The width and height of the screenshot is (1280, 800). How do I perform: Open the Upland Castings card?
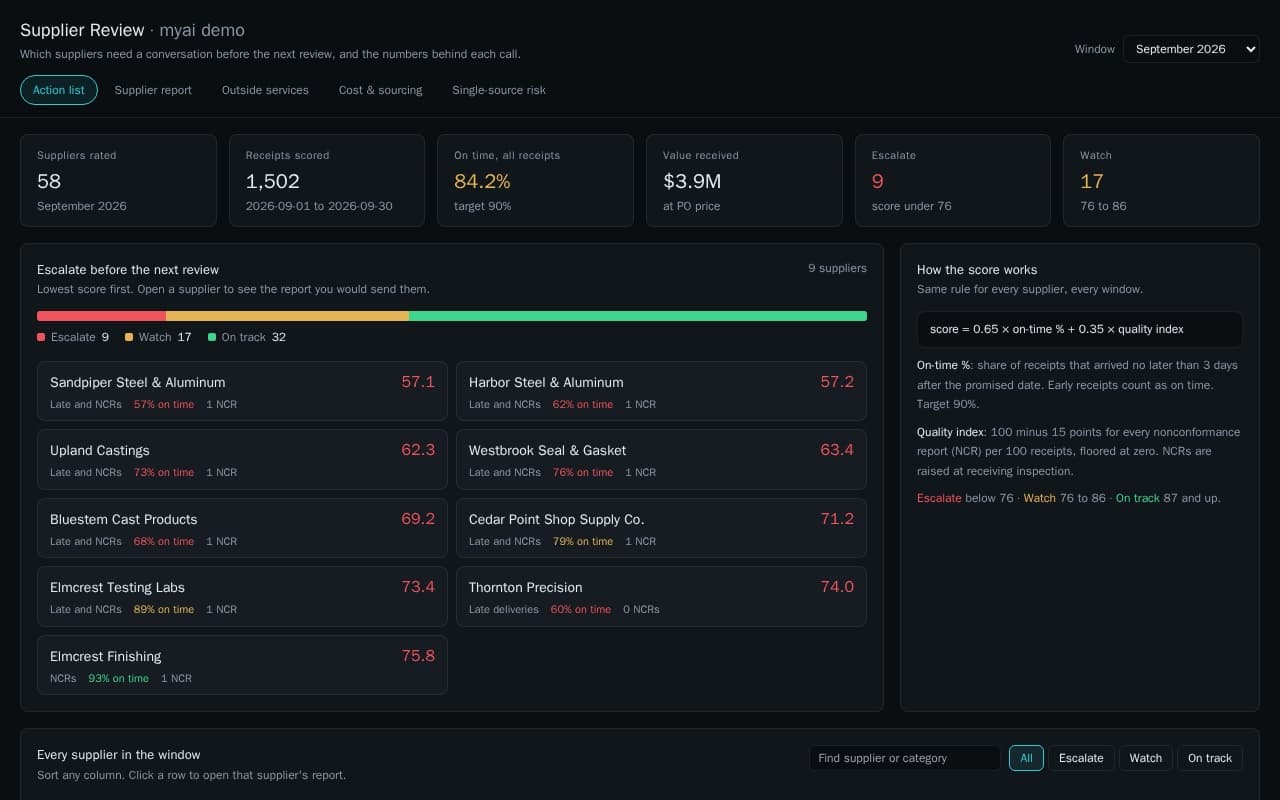(242, 459)
